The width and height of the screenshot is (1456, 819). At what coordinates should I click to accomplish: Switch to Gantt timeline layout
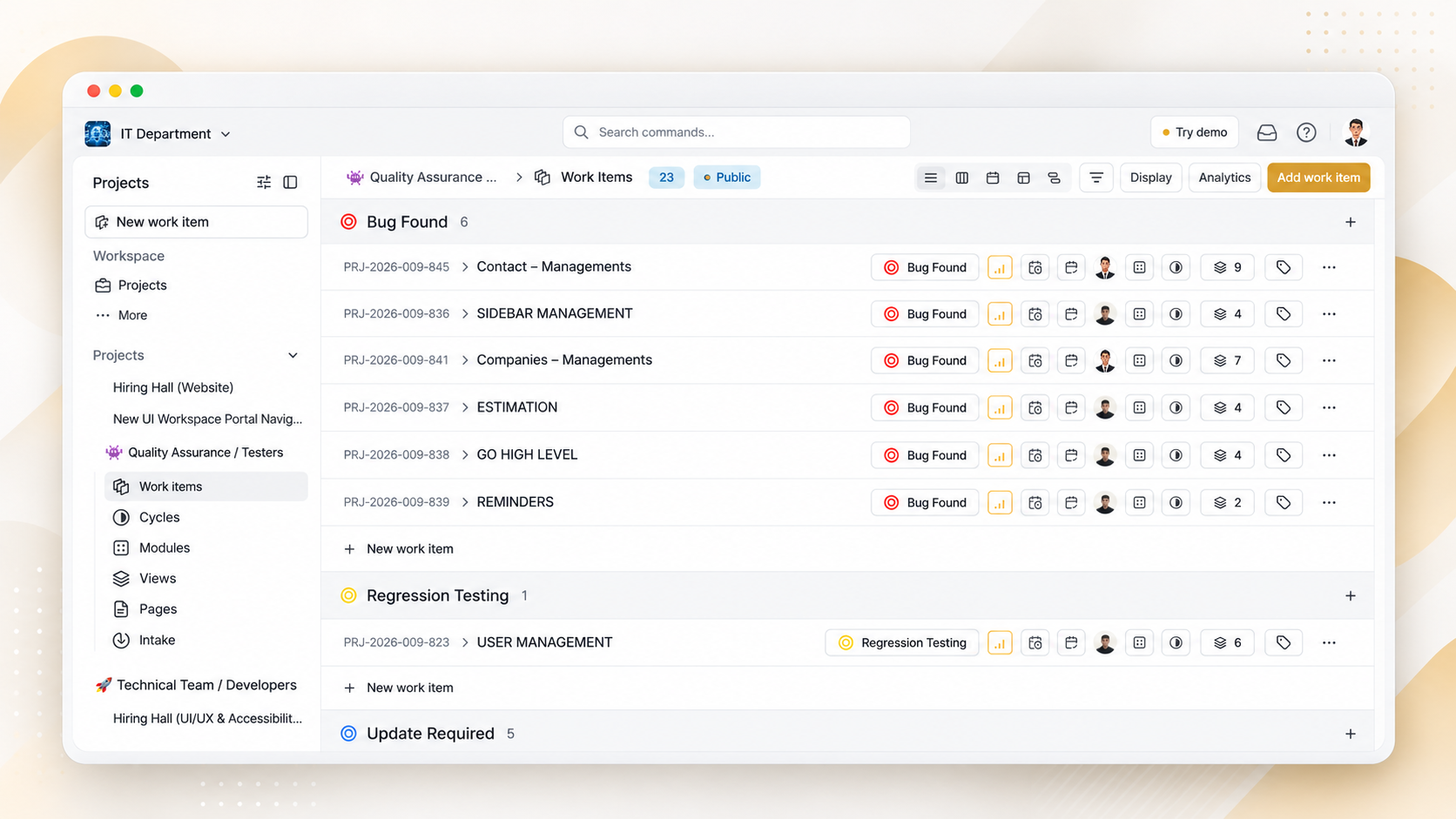1054,178
